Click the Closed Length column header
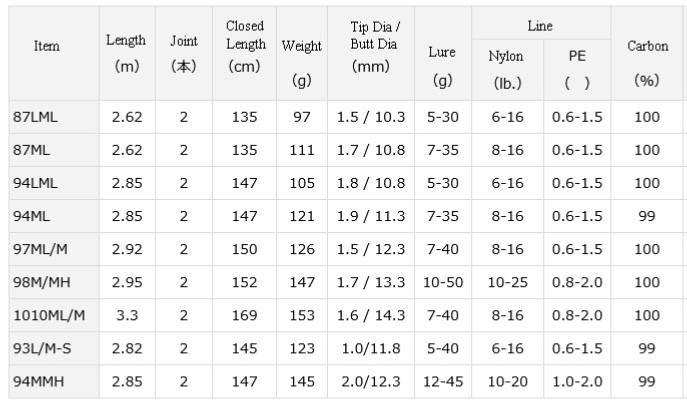The image size is (687, 403). (x=244, y=53)
